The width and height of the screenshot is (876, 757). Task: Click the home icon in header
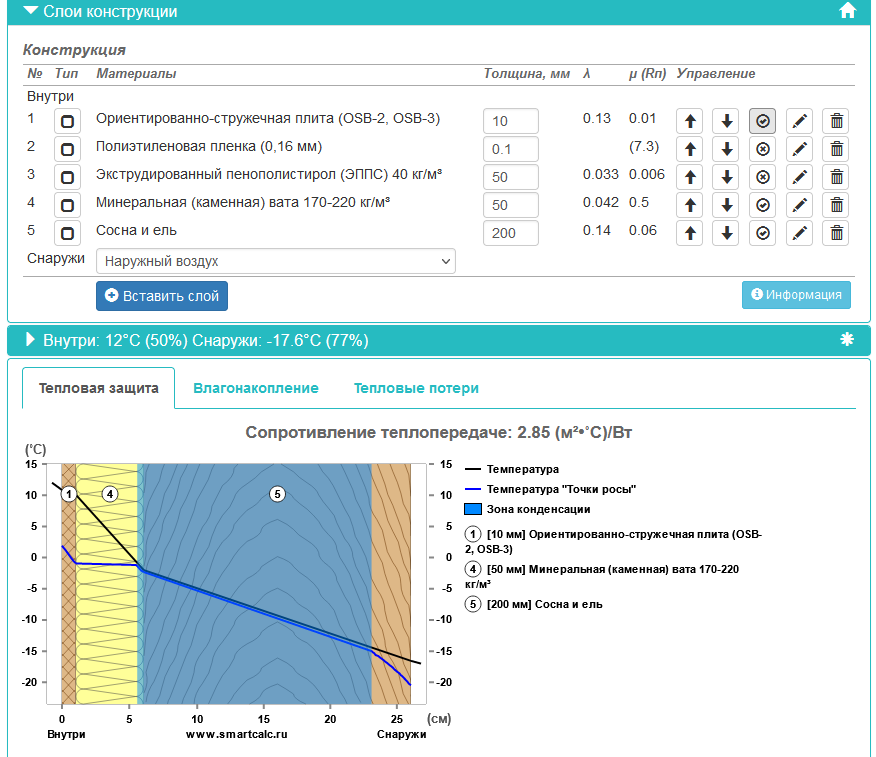tap(847, 11)
